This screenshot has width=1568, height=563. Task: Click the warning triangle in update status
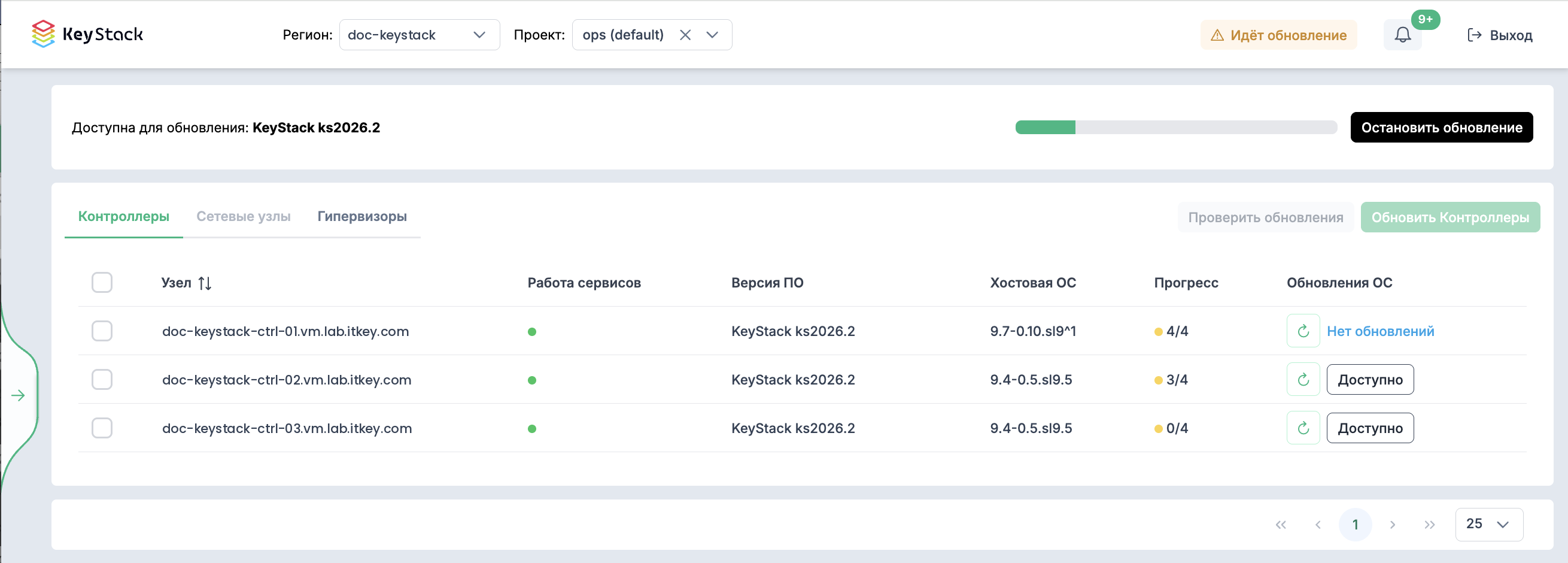click(x=1217, y=35)
